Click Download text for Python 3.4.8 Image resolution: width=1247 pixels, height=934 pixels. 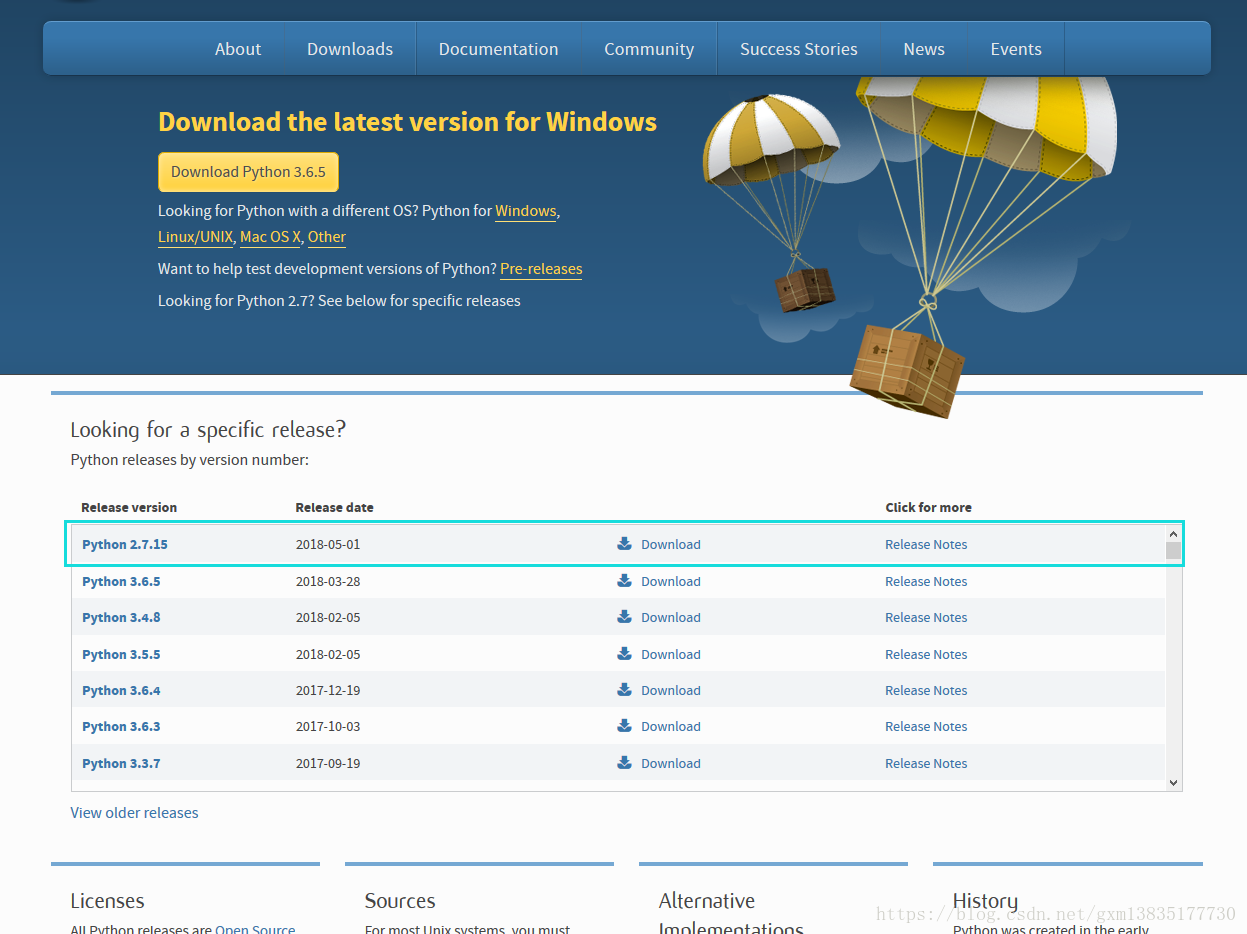click(x=671, y=617)
